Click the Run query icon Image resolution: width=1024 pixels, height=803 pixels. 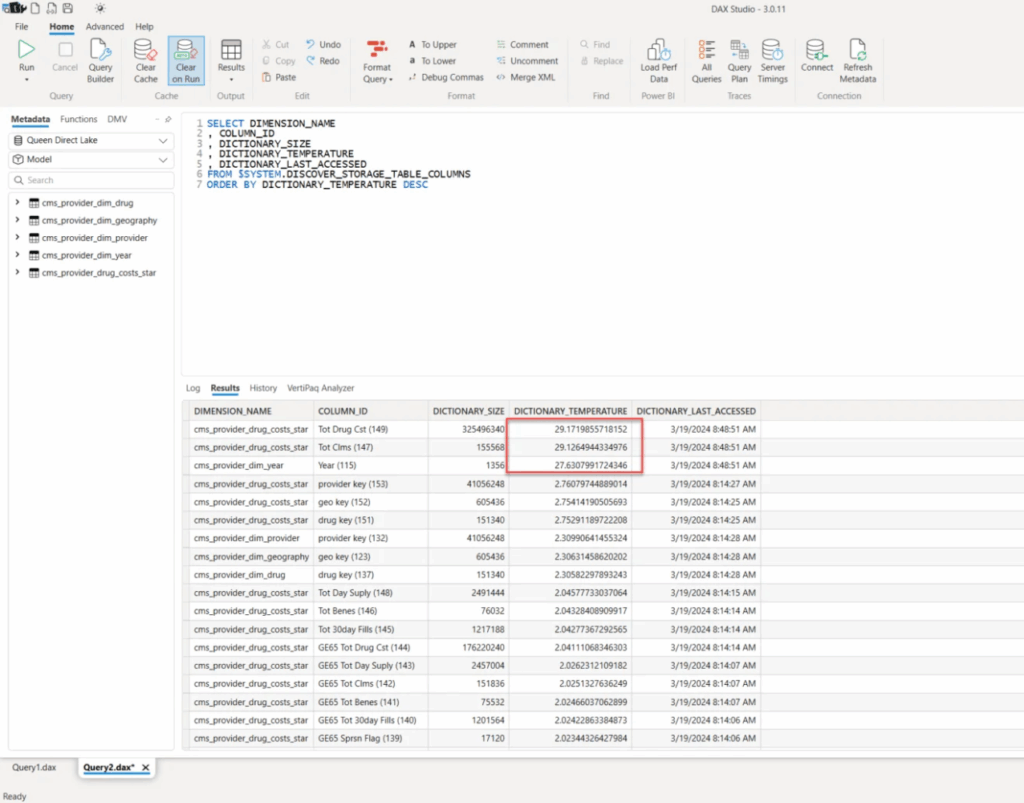27,52
